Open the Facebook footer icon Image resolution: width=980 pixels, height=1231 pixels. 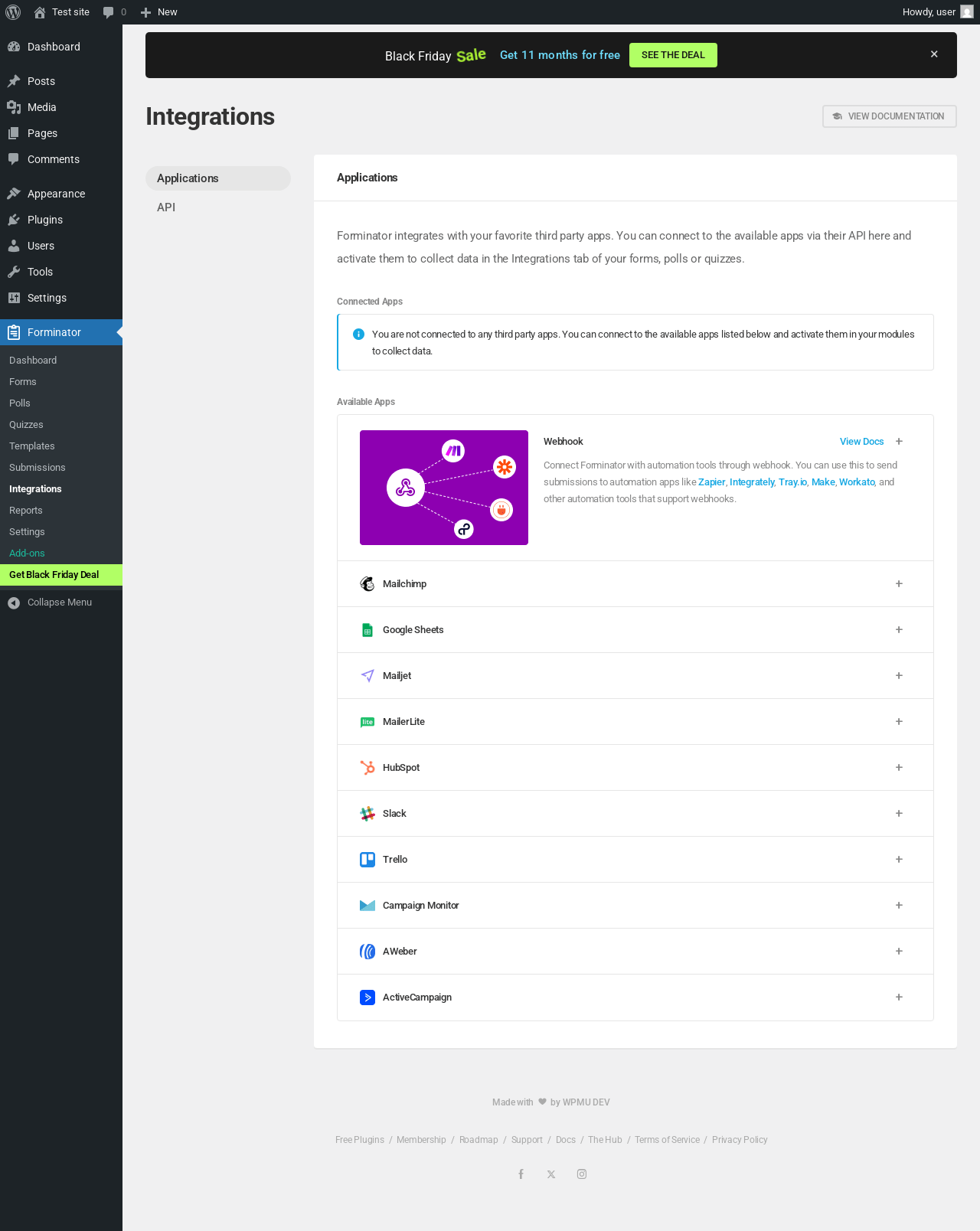tap(521, 1174)
